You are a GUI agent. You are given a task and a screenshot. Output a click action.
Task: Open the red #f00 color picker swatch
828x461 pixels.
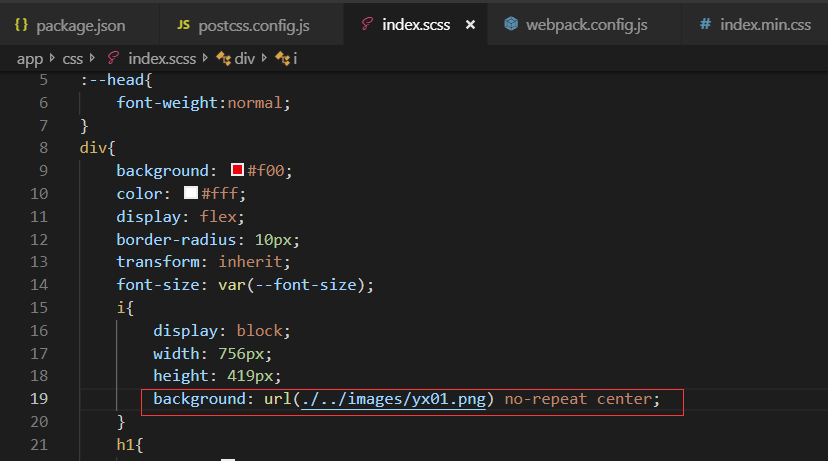tap(238, 170)
